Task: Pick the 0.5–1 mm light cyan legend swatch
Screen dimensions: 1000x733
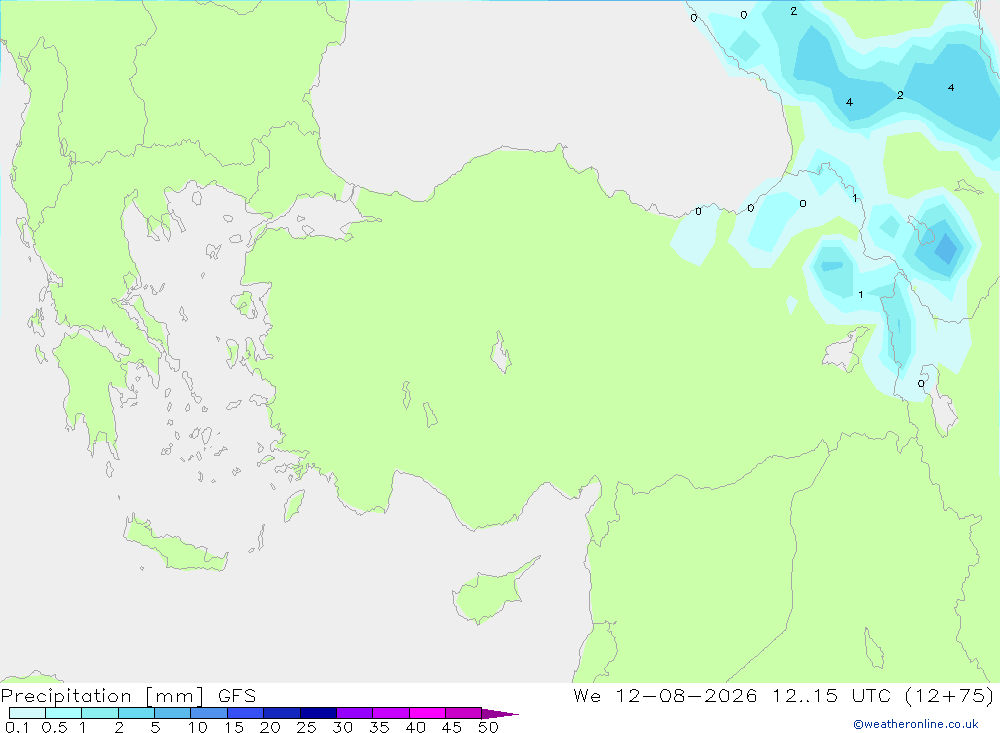Action: (x=64, y=713)
